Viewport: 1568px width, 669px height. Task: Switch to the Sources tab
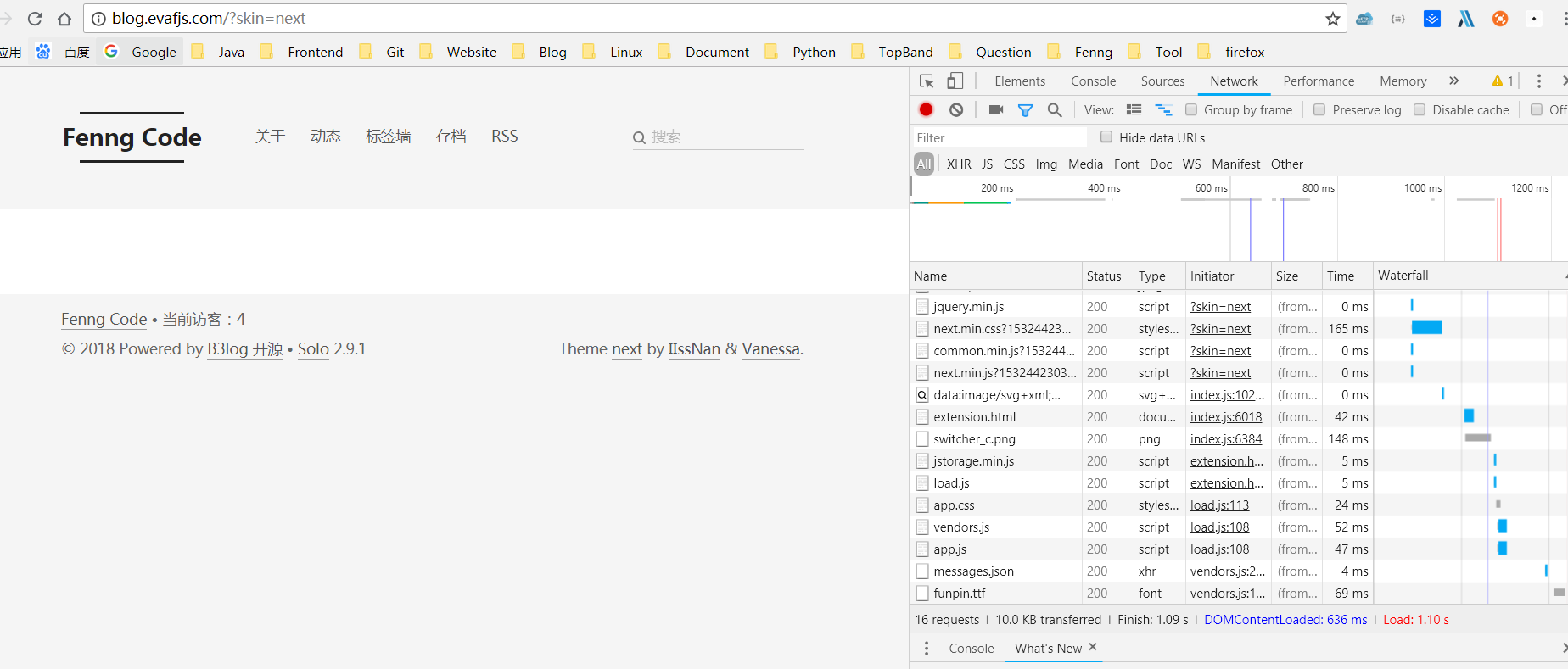click(1162, 81)
